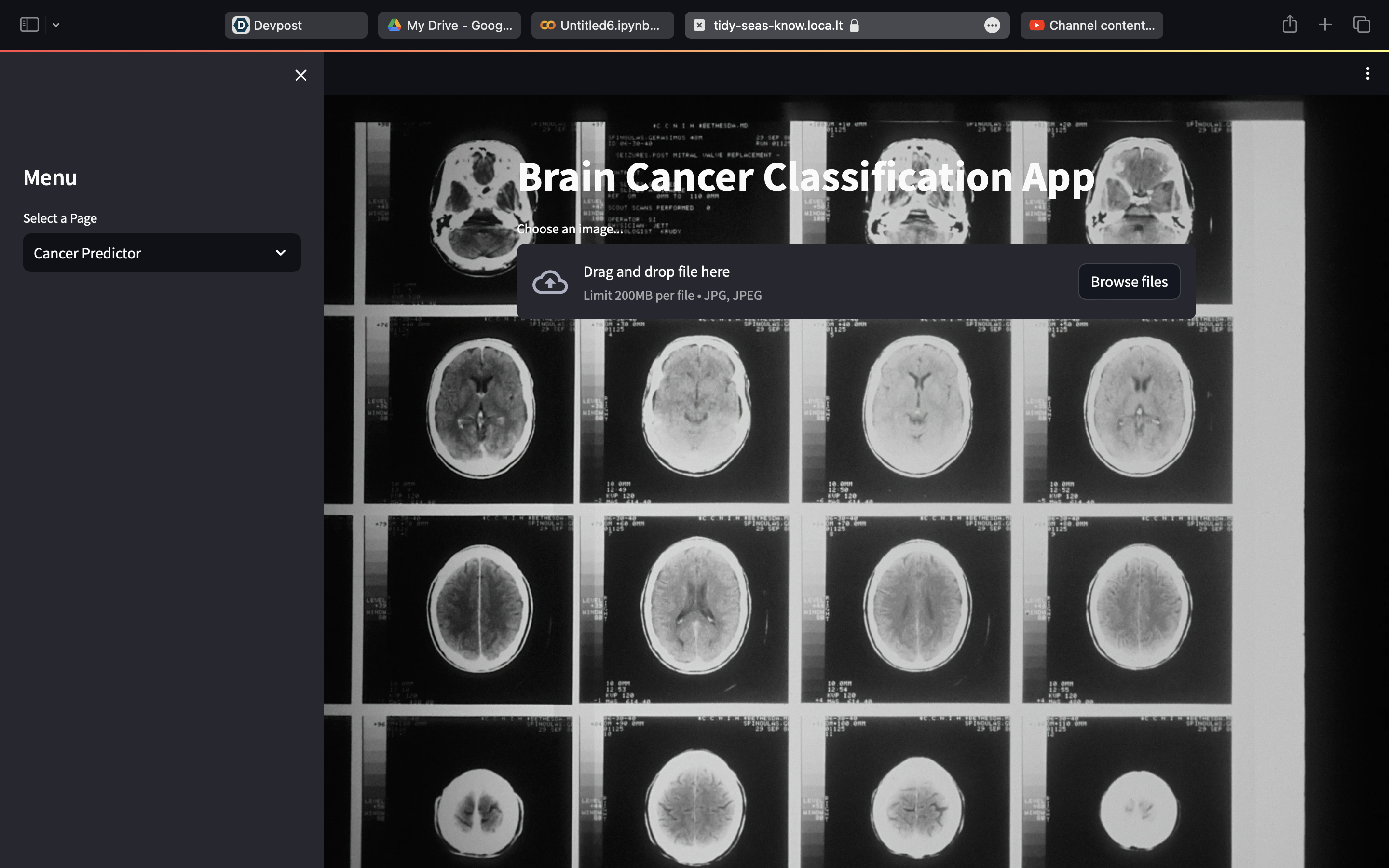
Task: Click the padlock icon in address bar
Action: 854,25
